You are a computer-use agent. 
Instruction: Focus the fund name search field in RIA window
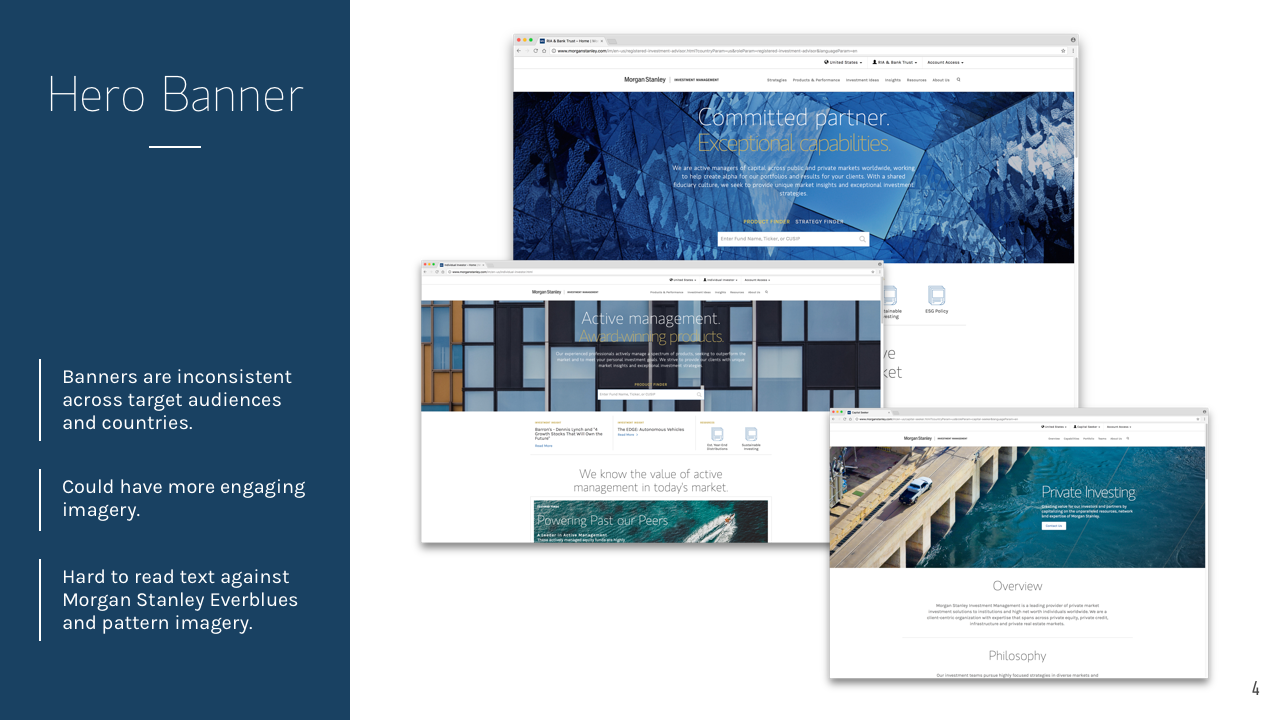point(793,239)
